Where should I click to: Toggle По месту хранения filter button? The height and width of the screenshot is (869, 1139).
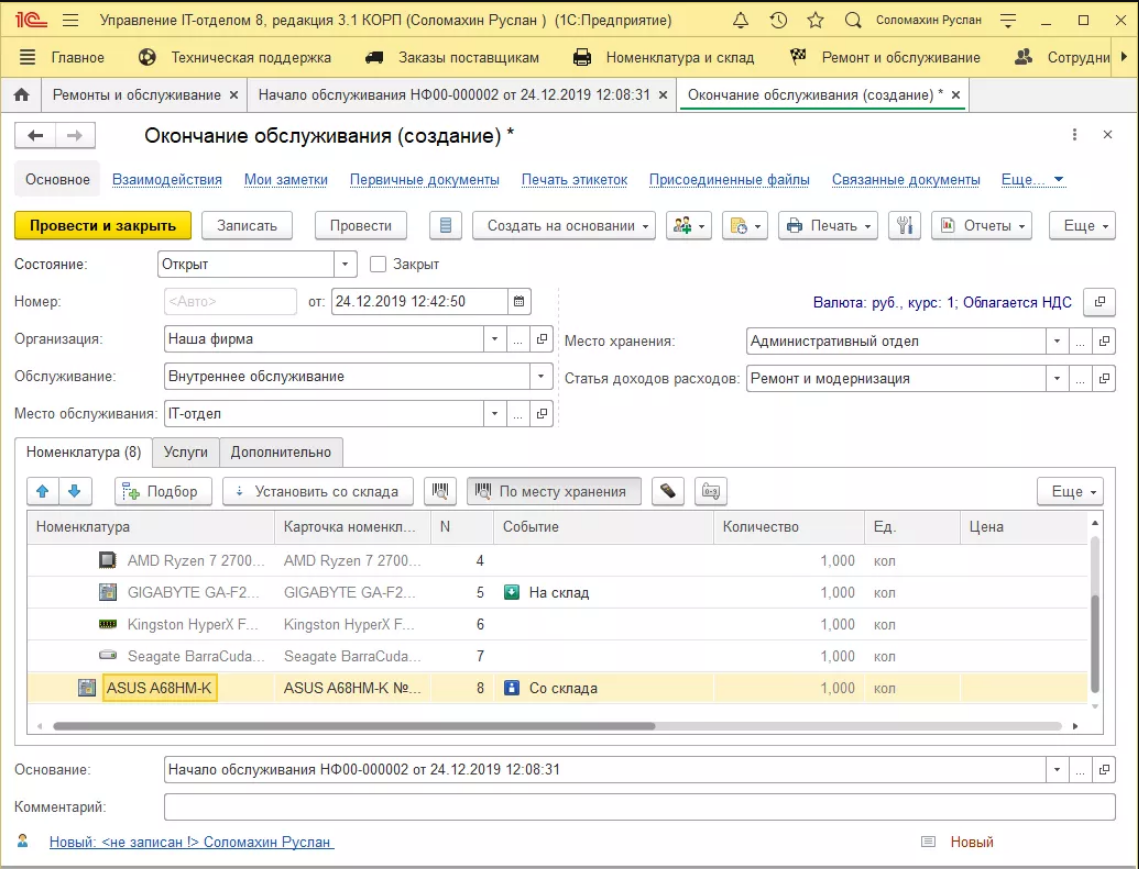tap(553, 491)
